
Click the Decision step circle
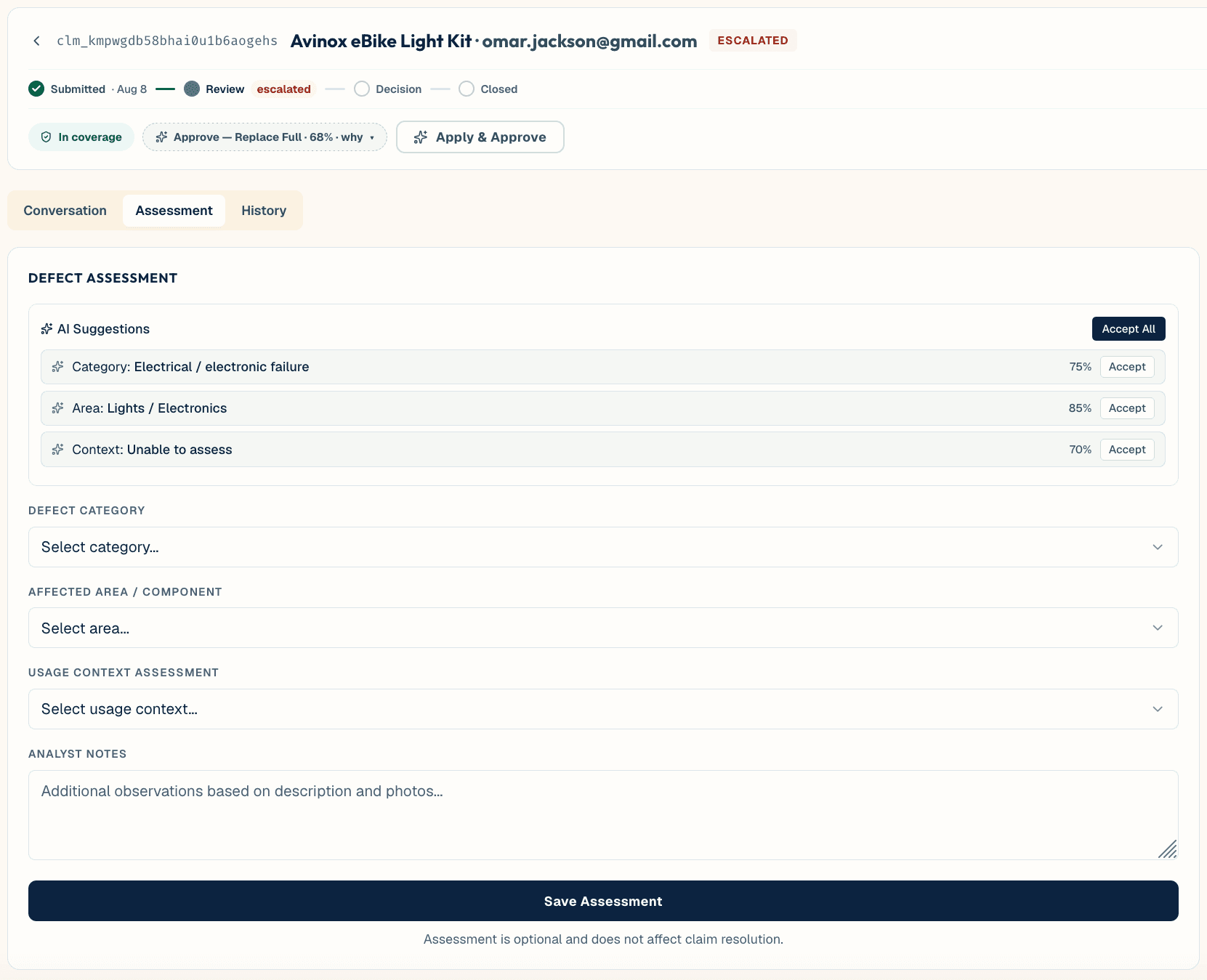362,89
